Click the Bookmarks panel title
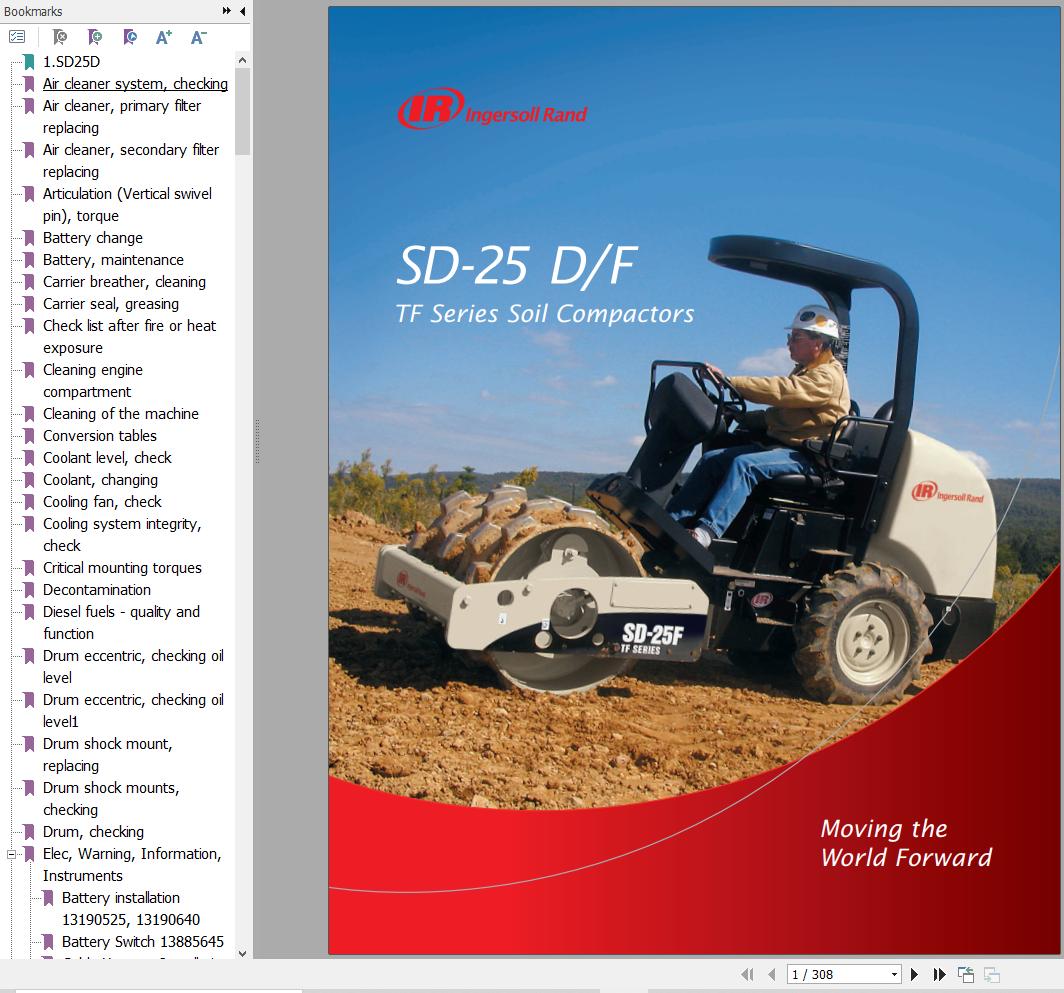 (x=33, y=12)
